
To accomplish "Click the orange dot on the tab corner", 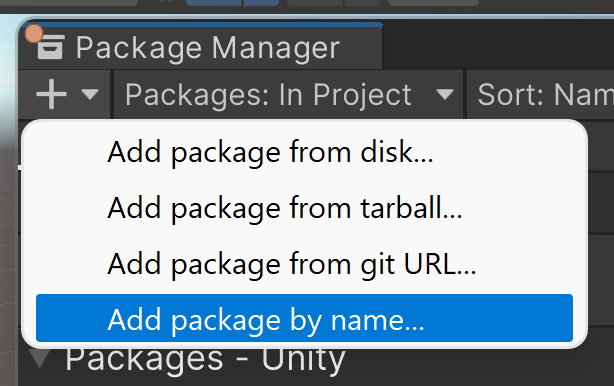I will pyautogui.click(x=34, y=34).
